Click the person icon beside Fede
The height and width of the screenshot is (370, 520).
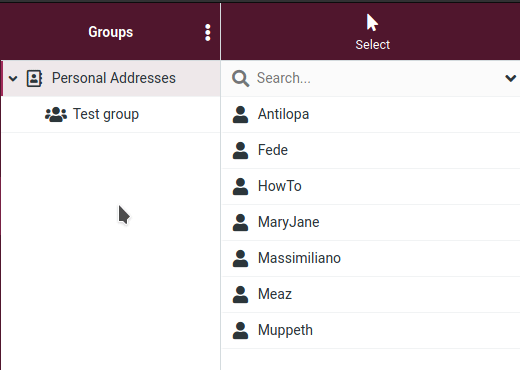click(x=240, y=150)
